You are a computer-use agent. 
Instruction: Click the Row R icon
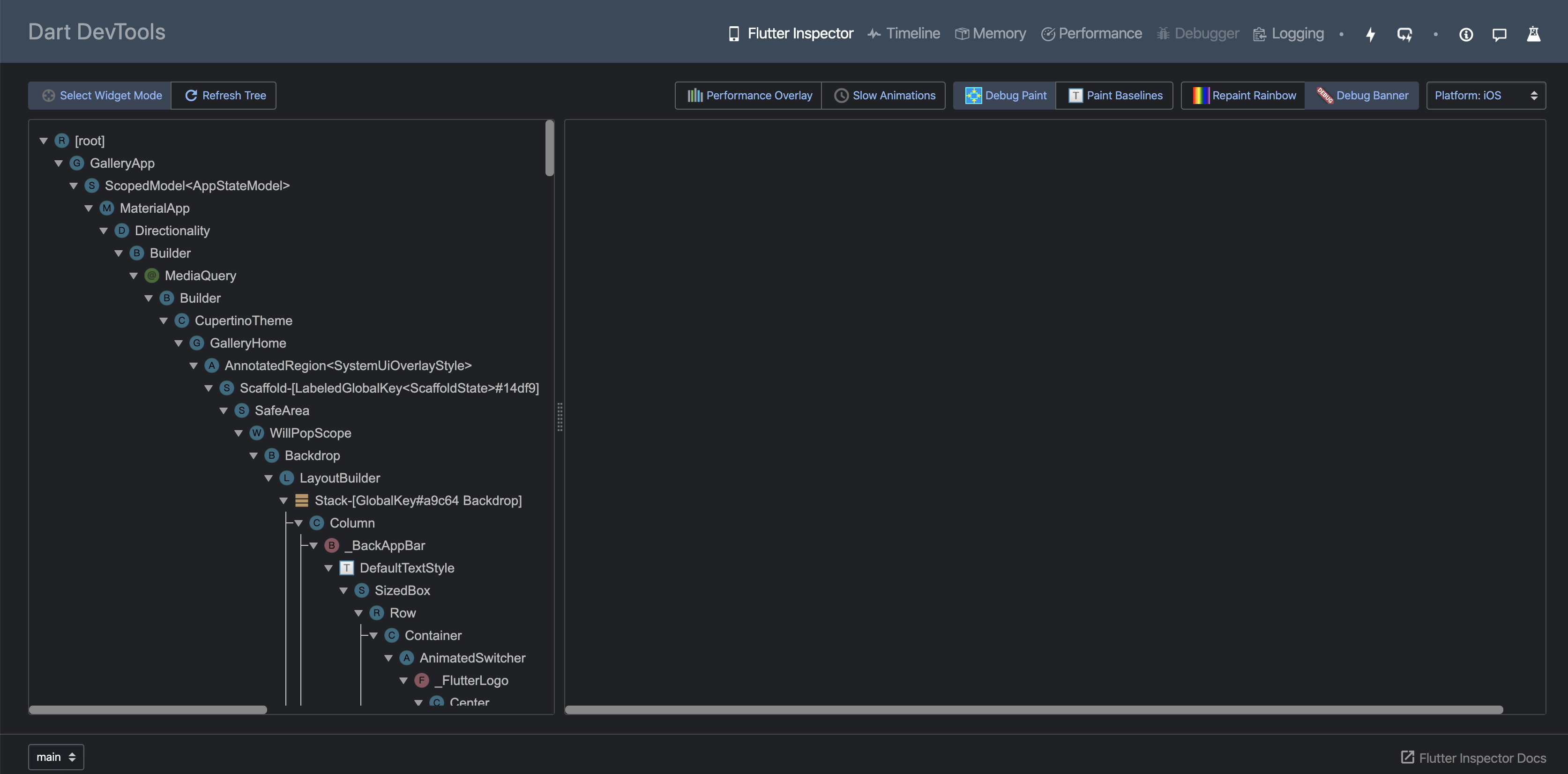click(377, 613)
